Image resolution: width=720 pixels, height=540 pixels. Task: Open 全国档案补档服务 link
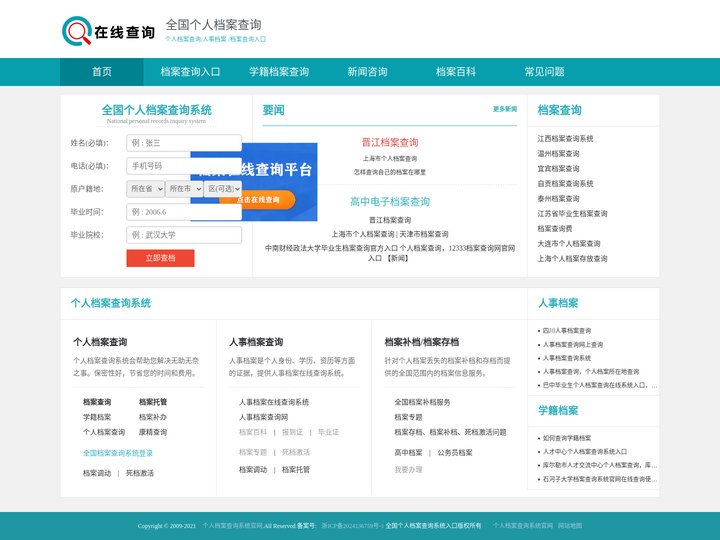(422, 402)
